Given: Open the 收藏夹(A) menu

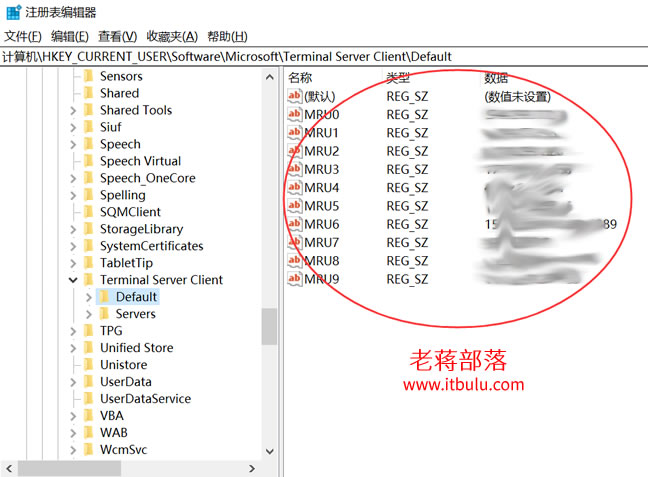Looking at the screenshot, I should point(172,36).
